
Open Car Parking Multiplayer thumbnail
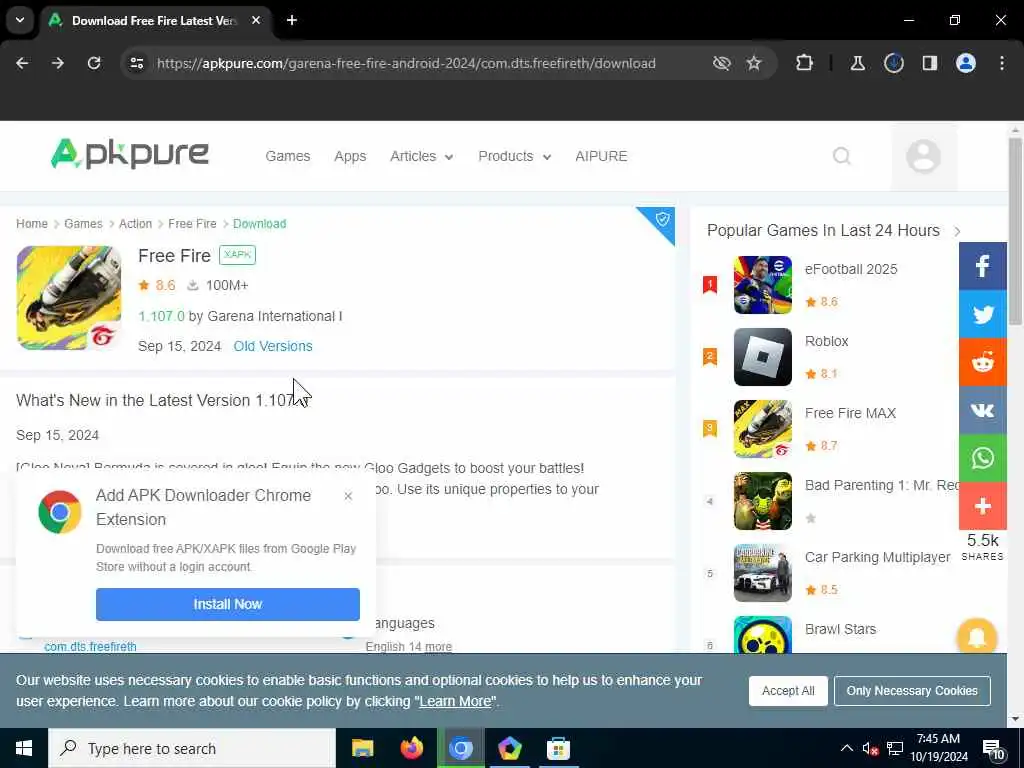(x=762, y=573)
